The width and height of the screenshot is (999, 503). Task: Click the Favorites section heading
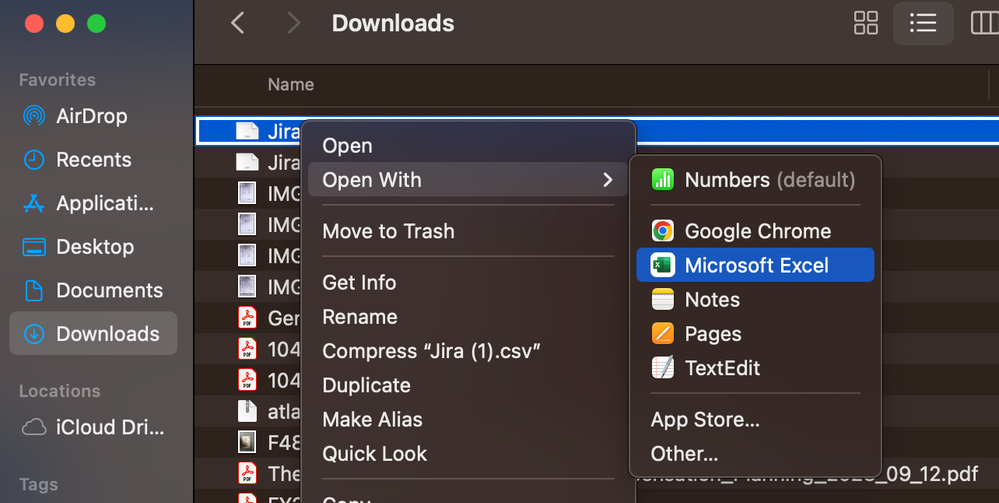57,80
